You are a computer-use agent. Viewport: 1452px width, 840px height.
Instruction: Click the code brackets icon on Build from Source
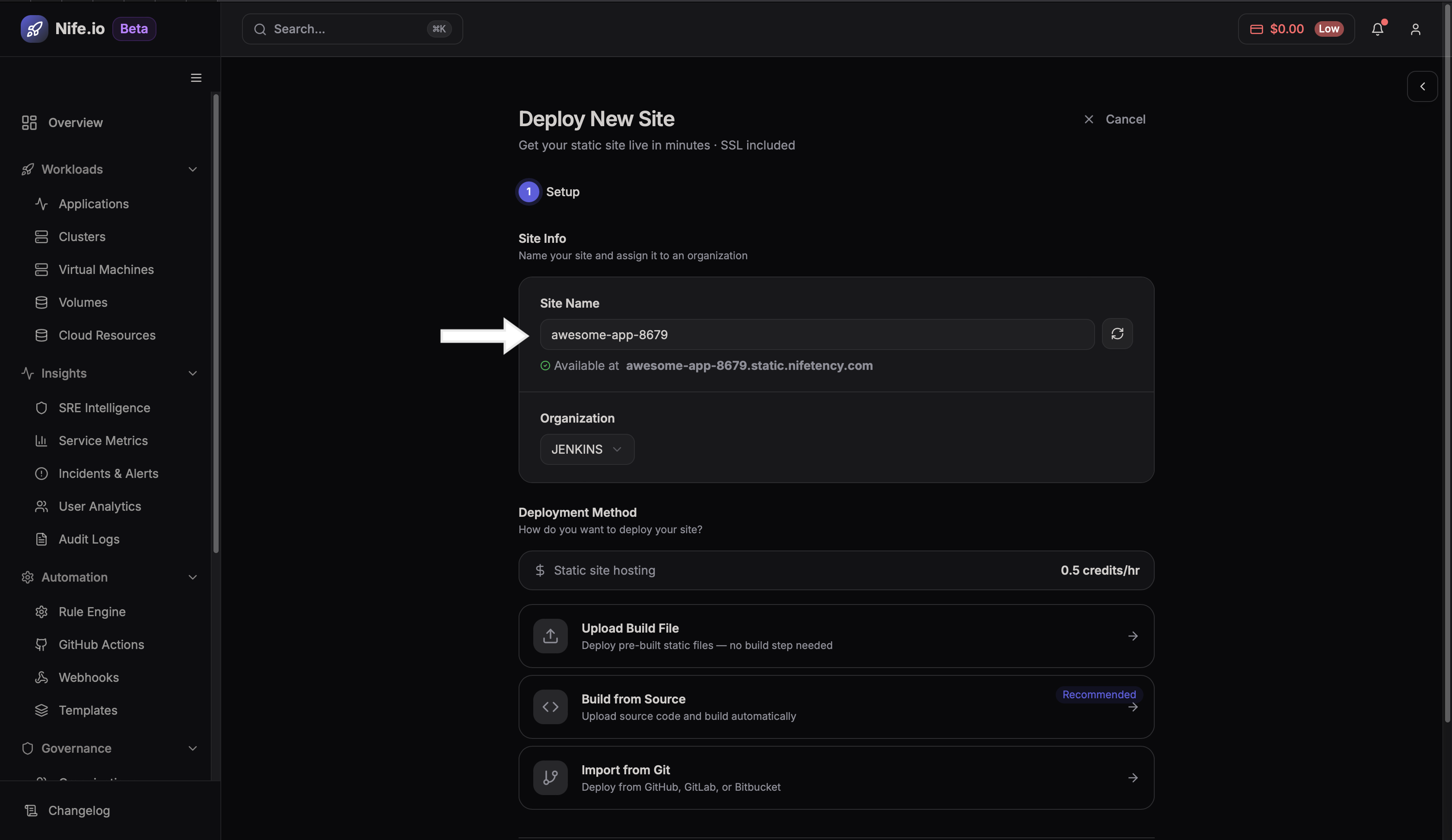click(x=550, y=707)
